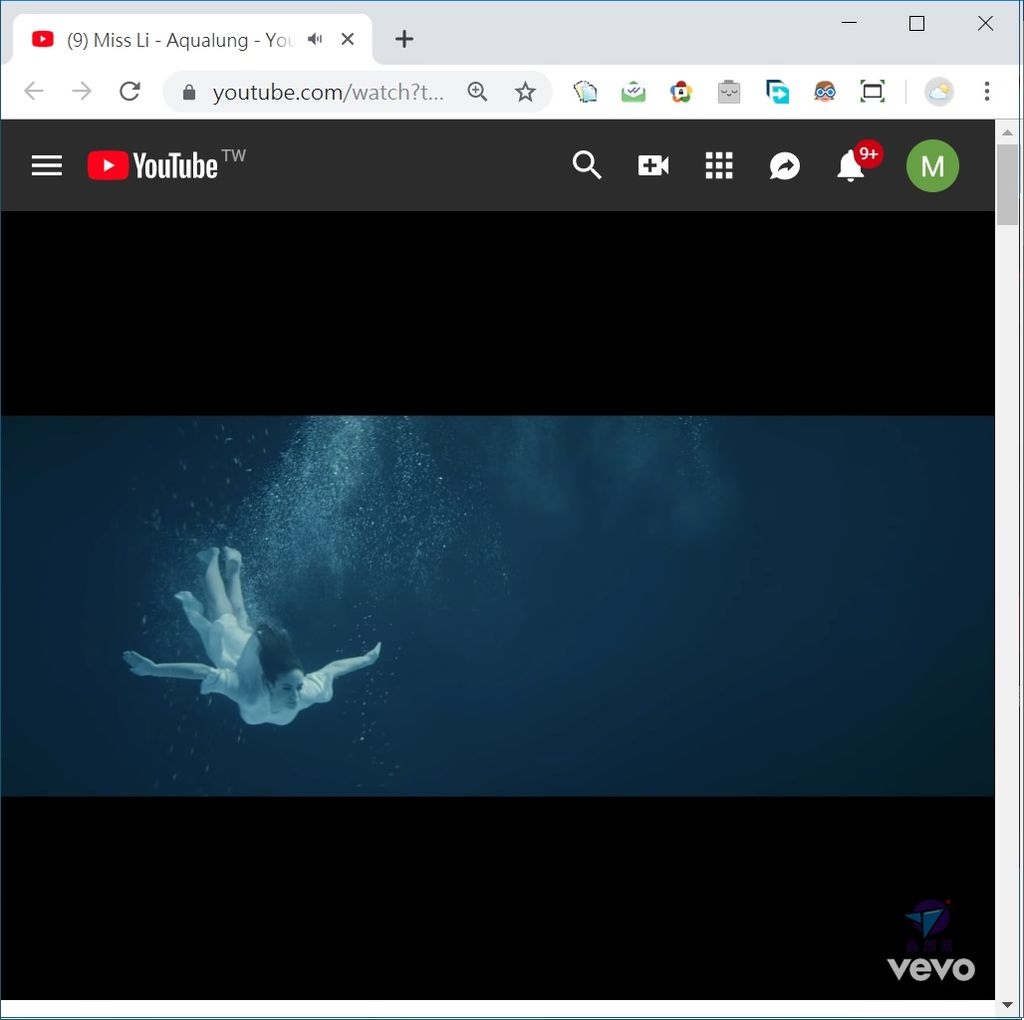Open the Chrome profile avatar
This screenshot has width=1024, height=1020.
[938, 91]
